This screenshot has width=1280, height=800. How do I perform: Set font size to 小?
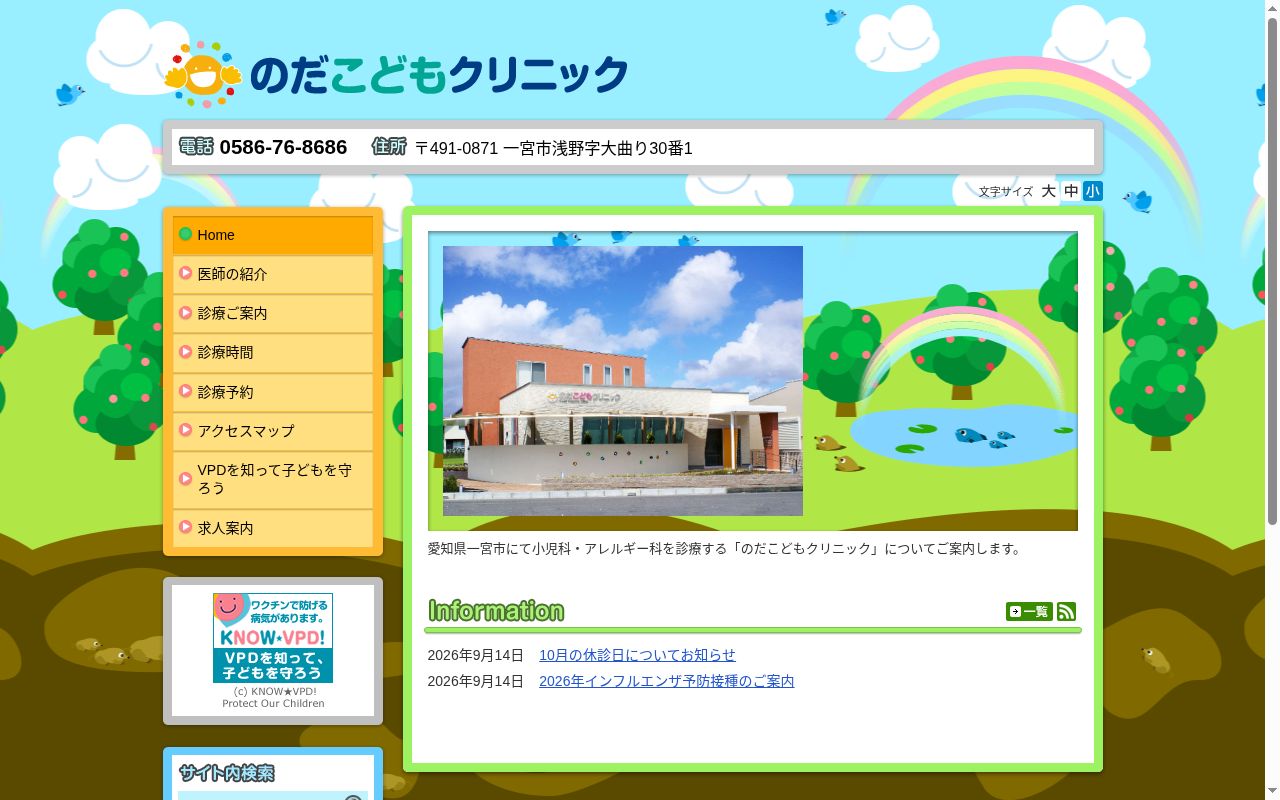click(1093, 191)
